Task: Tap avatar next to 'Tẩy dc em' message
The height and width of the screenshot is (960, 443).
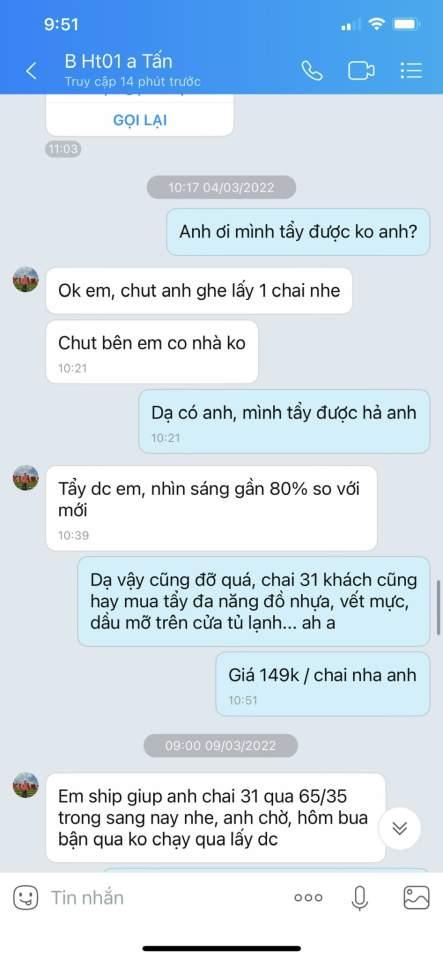Action: click(x=26, y=478)
